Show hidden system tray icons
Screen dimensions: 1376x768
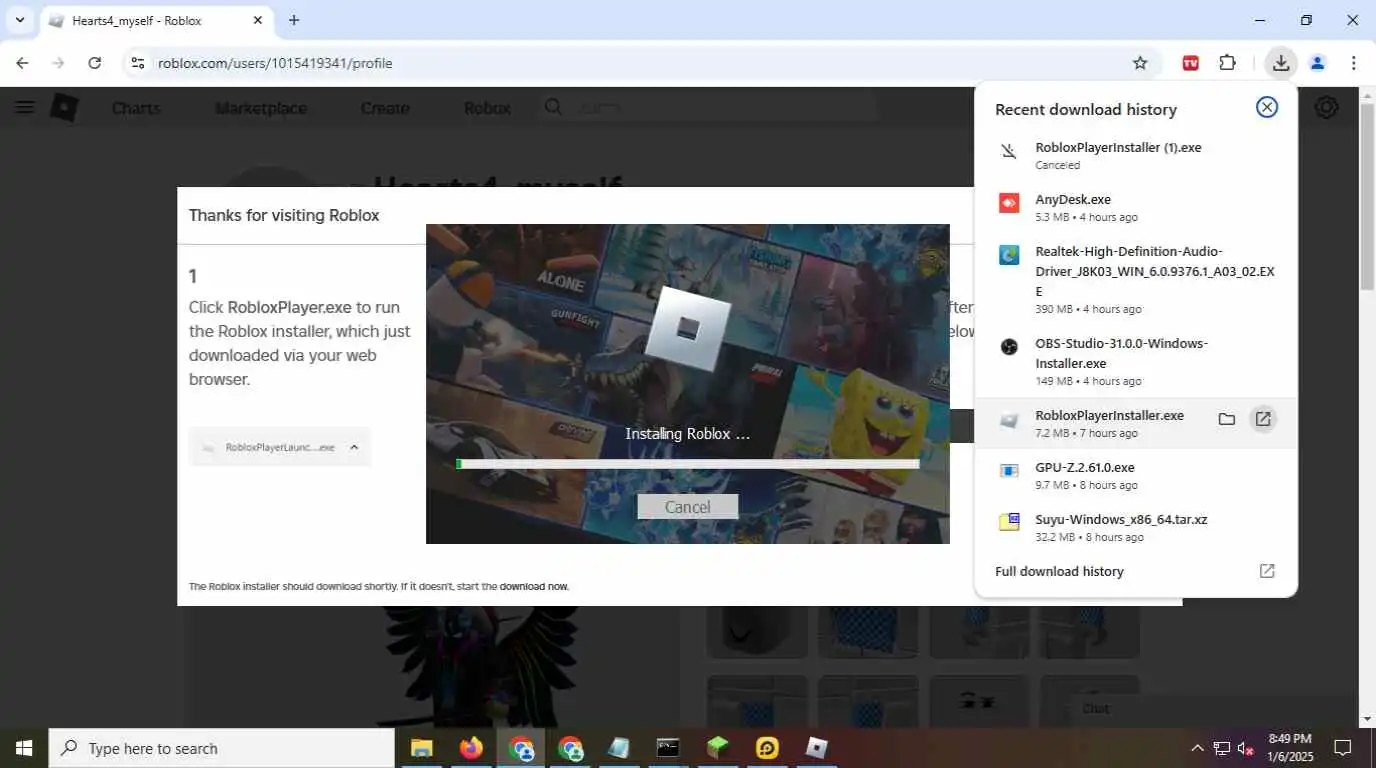pyautogui.click(x=1197, y=748)
